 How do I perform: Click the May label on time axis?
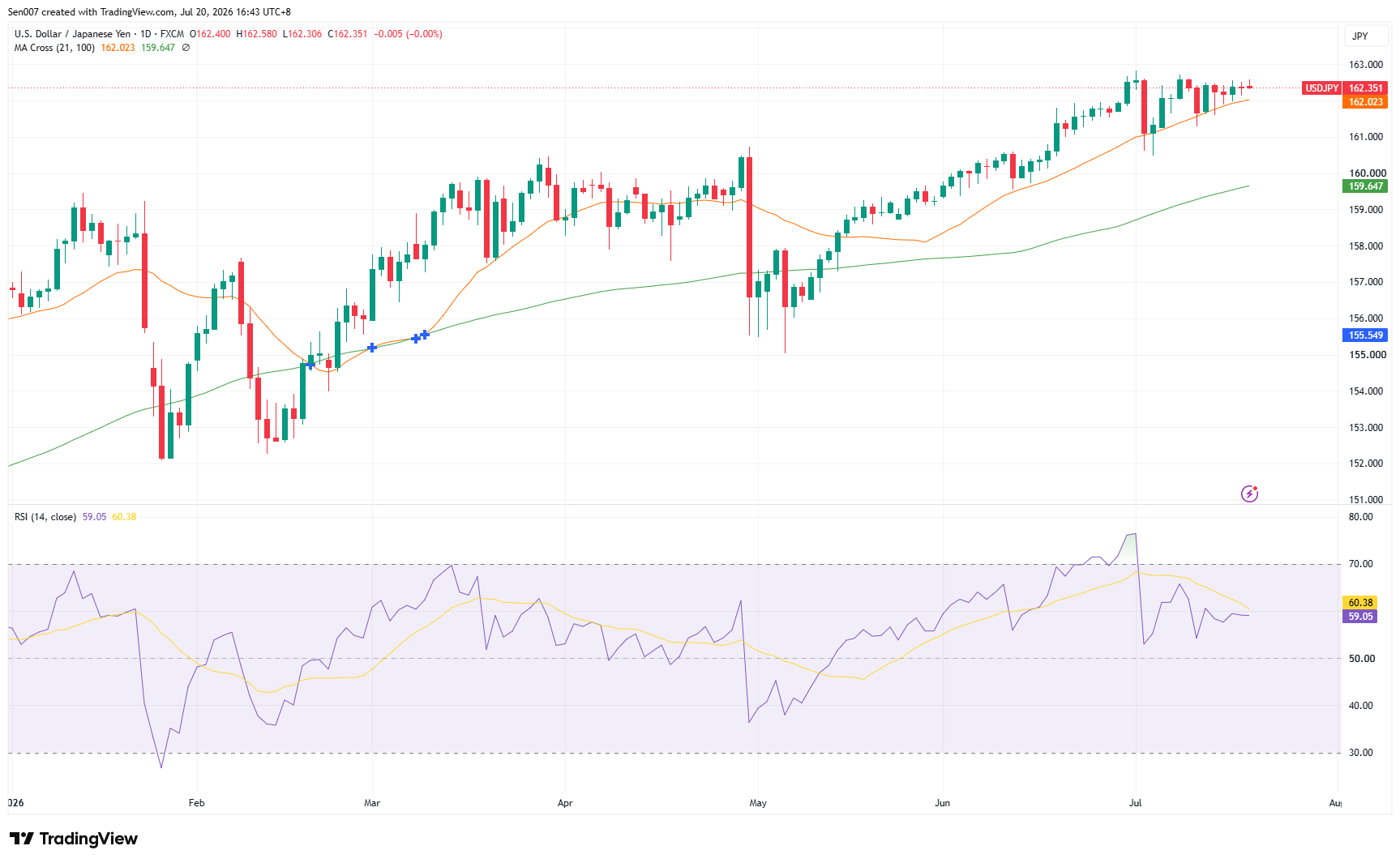pyautogui.click(x=758, y=803)
